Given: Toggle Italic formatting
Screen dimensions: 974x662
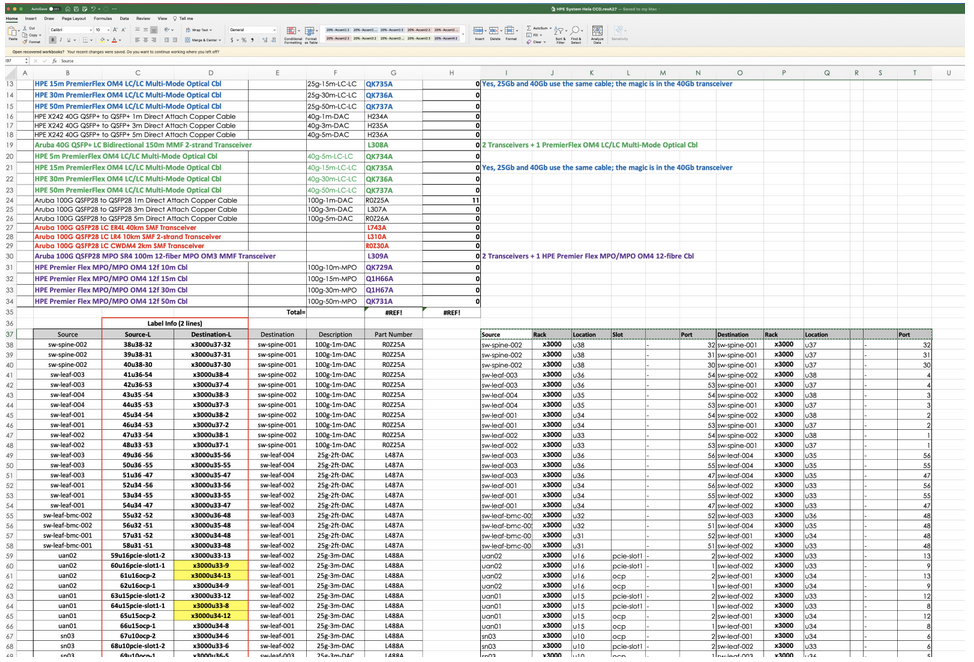Looking at the screenshot, I should [61, 40].
